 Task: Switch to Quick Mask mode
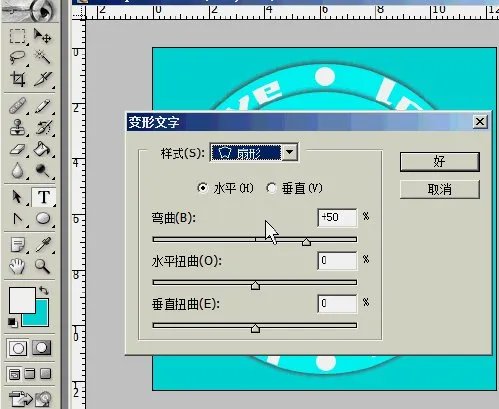pos(42,348)
